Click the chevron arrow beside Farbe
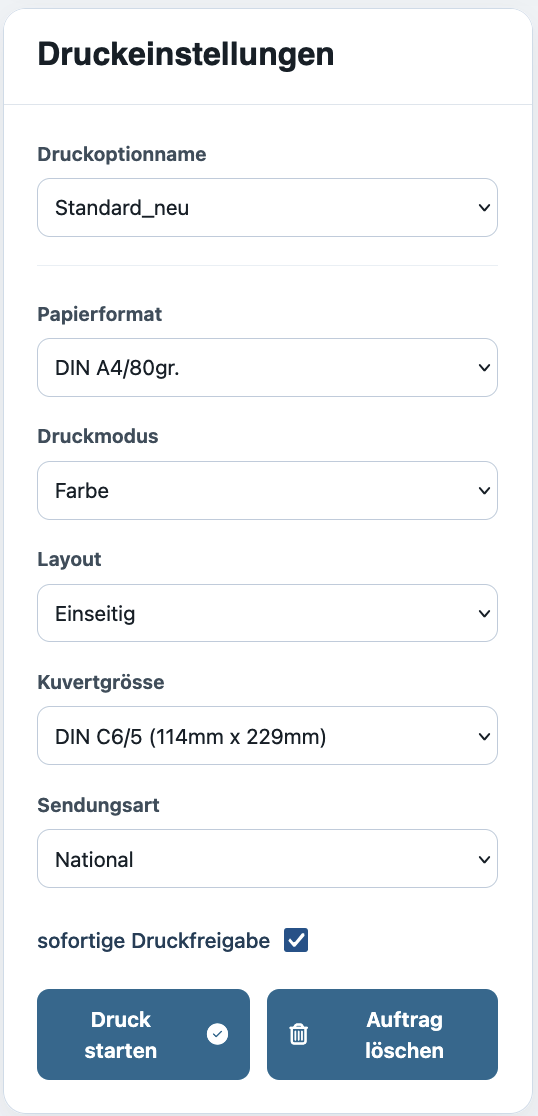Viewport: 538px width, 1116px height. (484, 490)
